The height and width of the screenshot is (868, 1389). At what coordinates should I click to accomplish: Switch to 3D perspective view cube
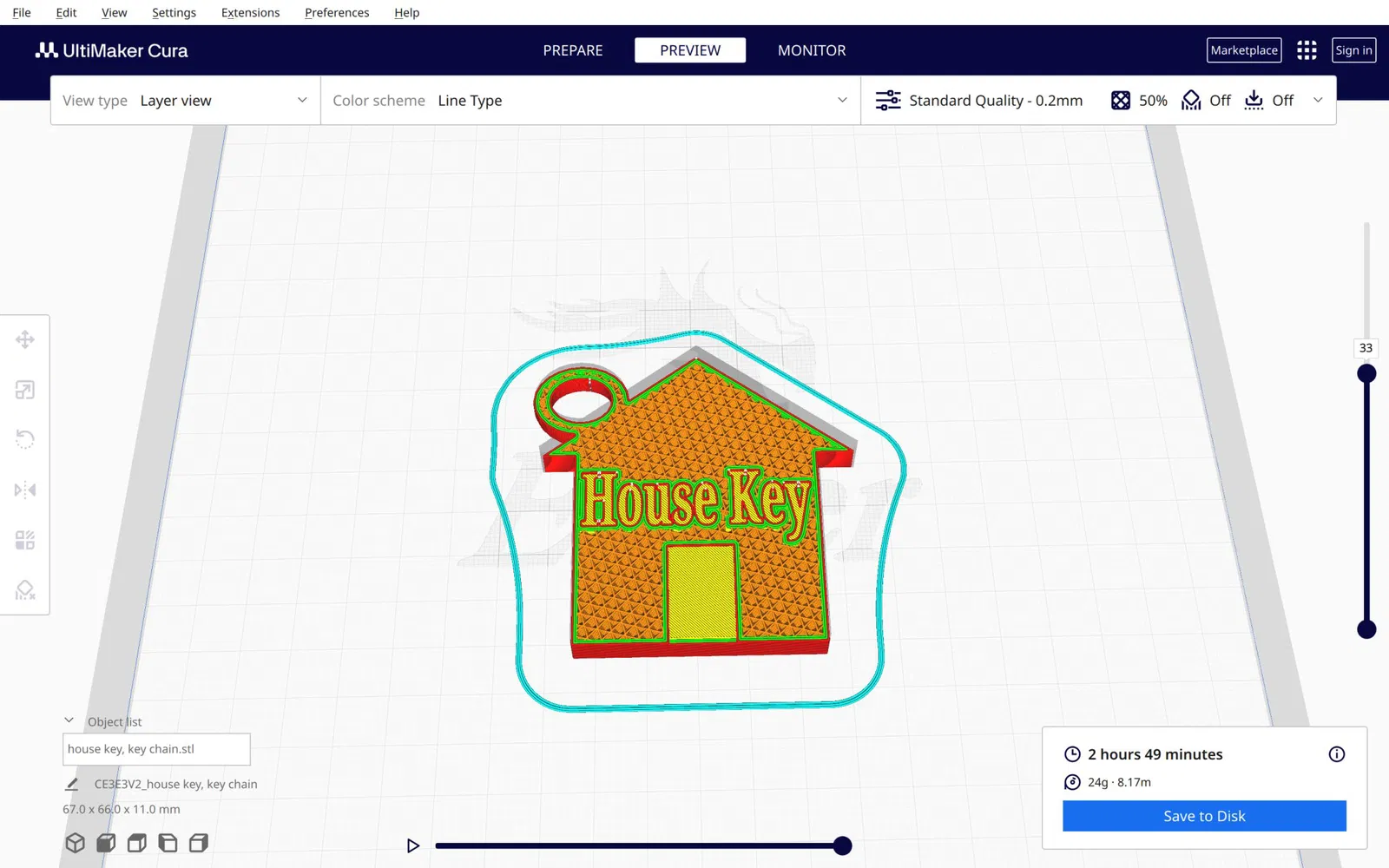[76, 843]
